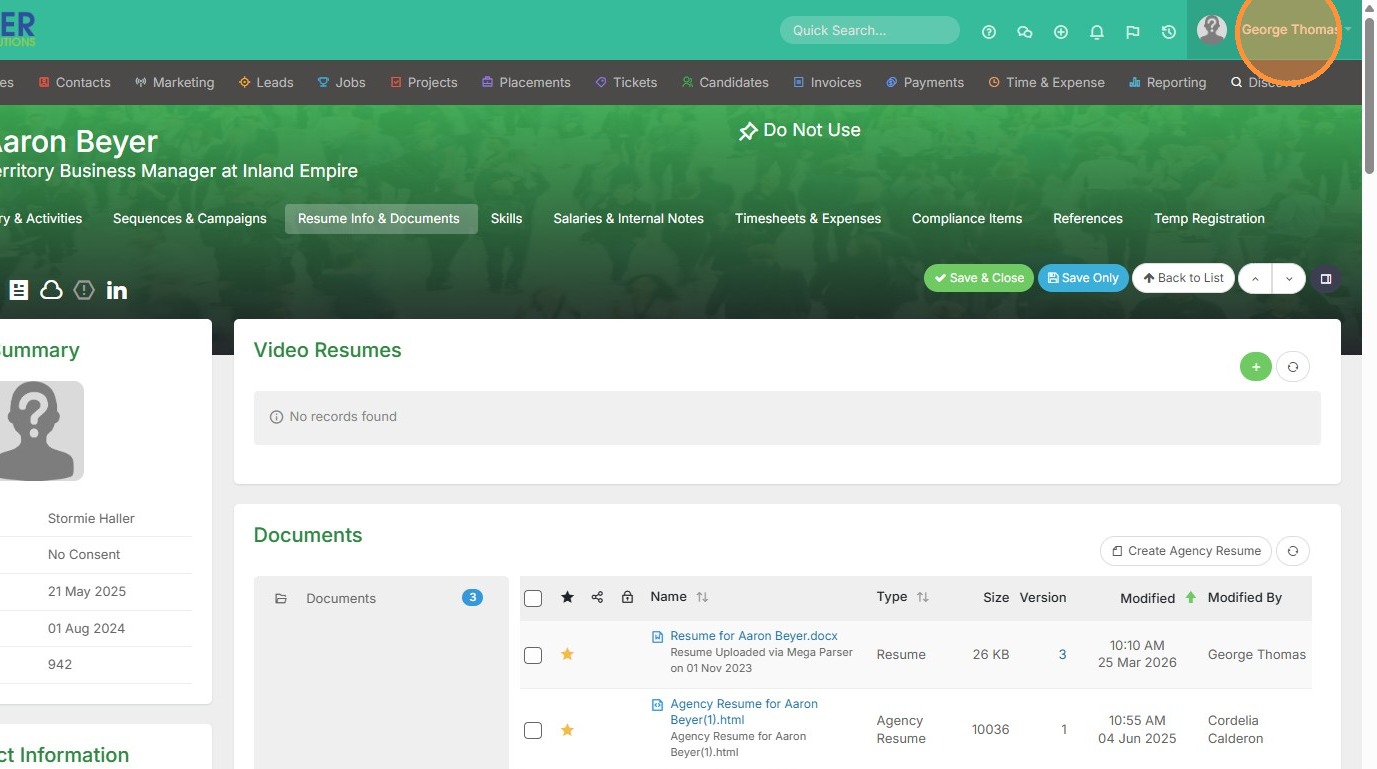Viewport: 1377px width, 769px height.
Task: Click the cloud icon under the candidate name
Action: (51, 290)
